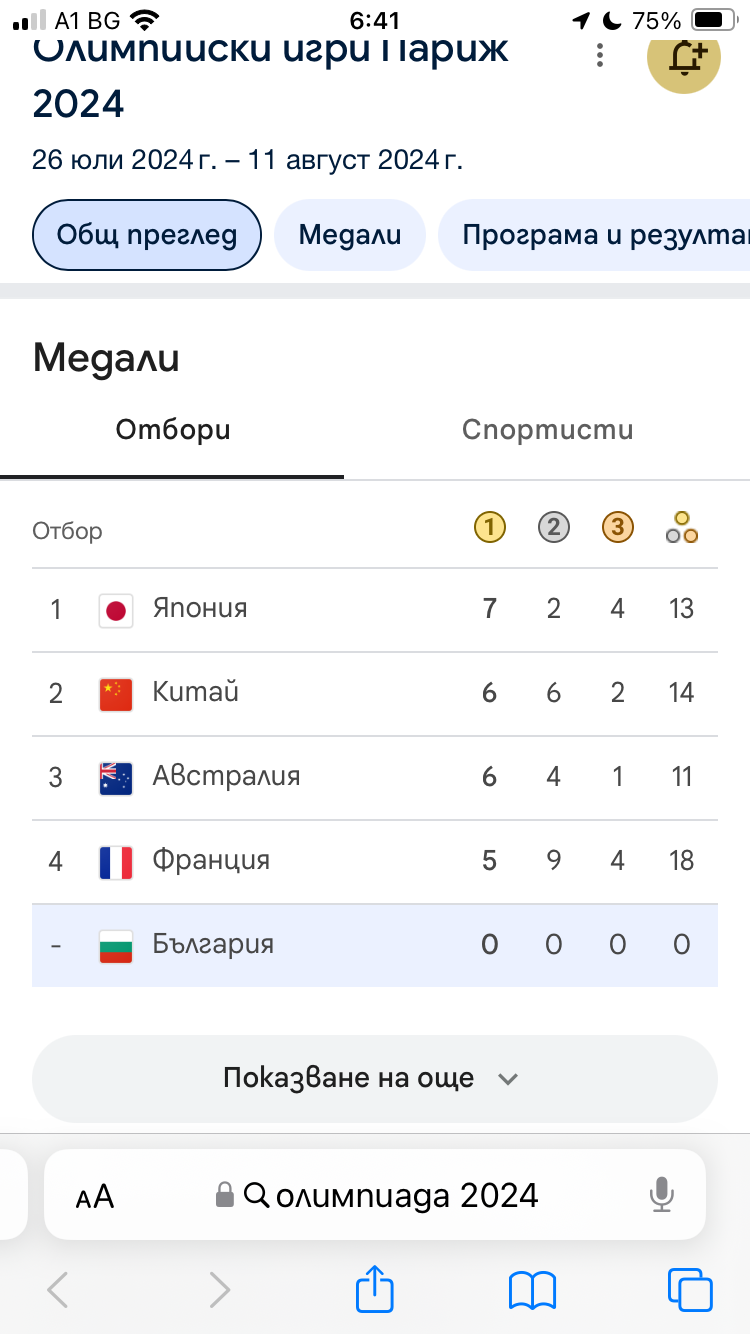This screenshot has width=750, height=1334.
Task: Tap the address bar search field
Action: pyautogui.click(x=390, y=1195)
